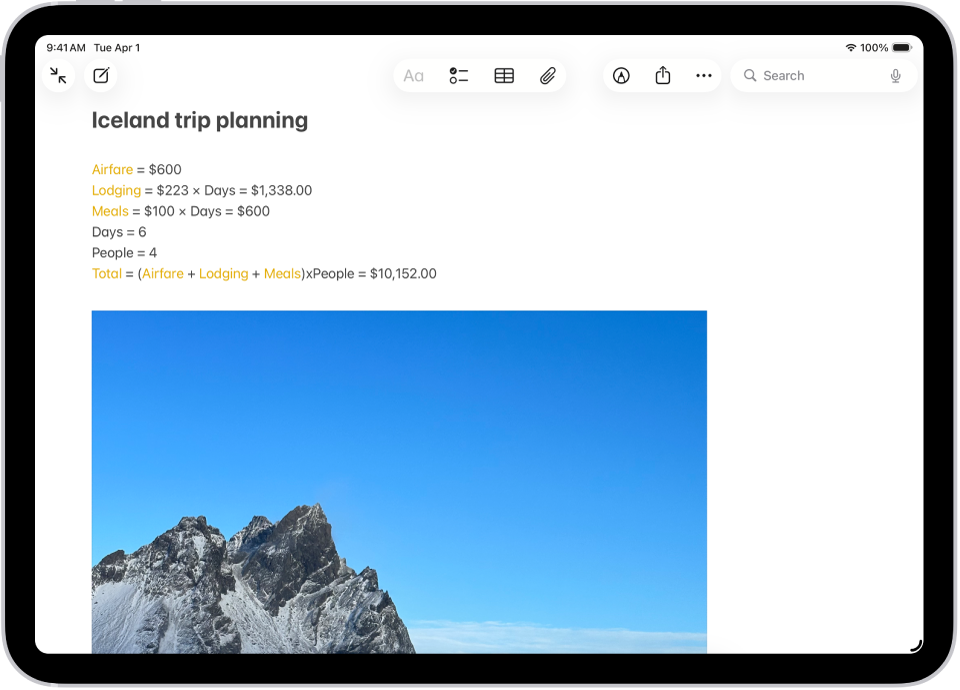Open the magnifying glass search icon
Screen dimensions: 960x690
point(750,75)
